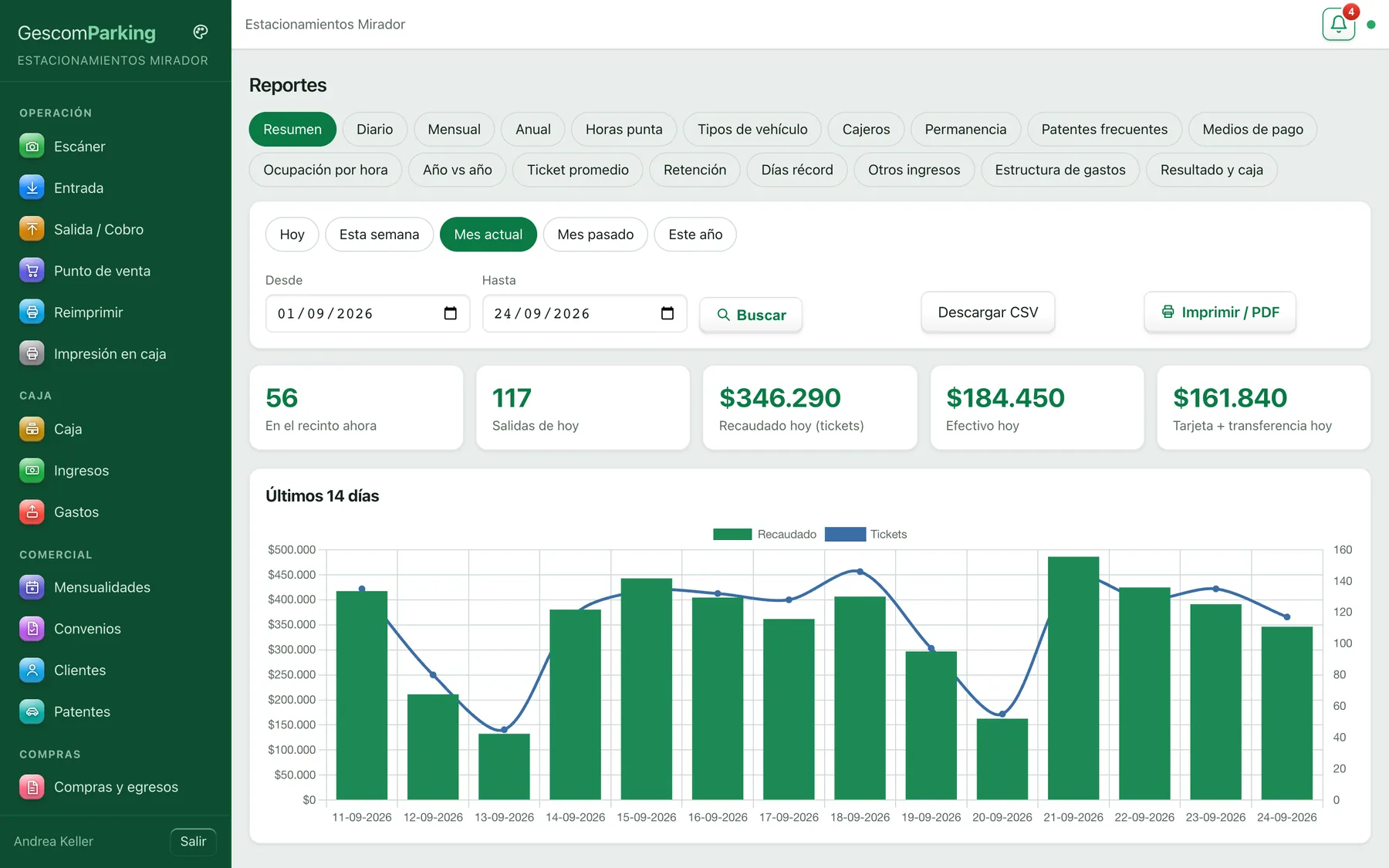1389x868 pixels.
Task: Click Imprimir / PDF button
Action: (1220, 312)
